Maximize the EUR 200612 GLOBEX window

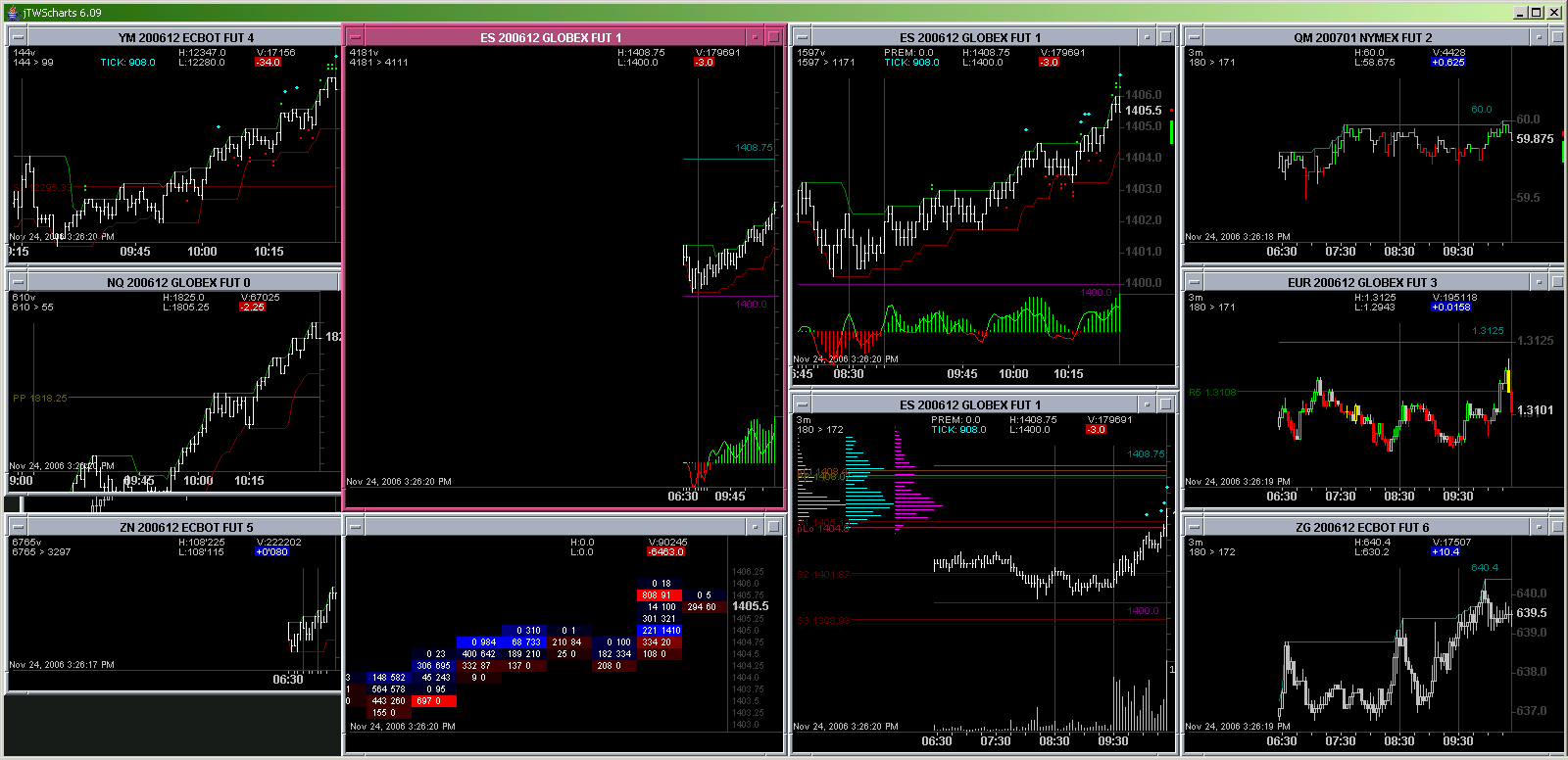point(1557,281)
